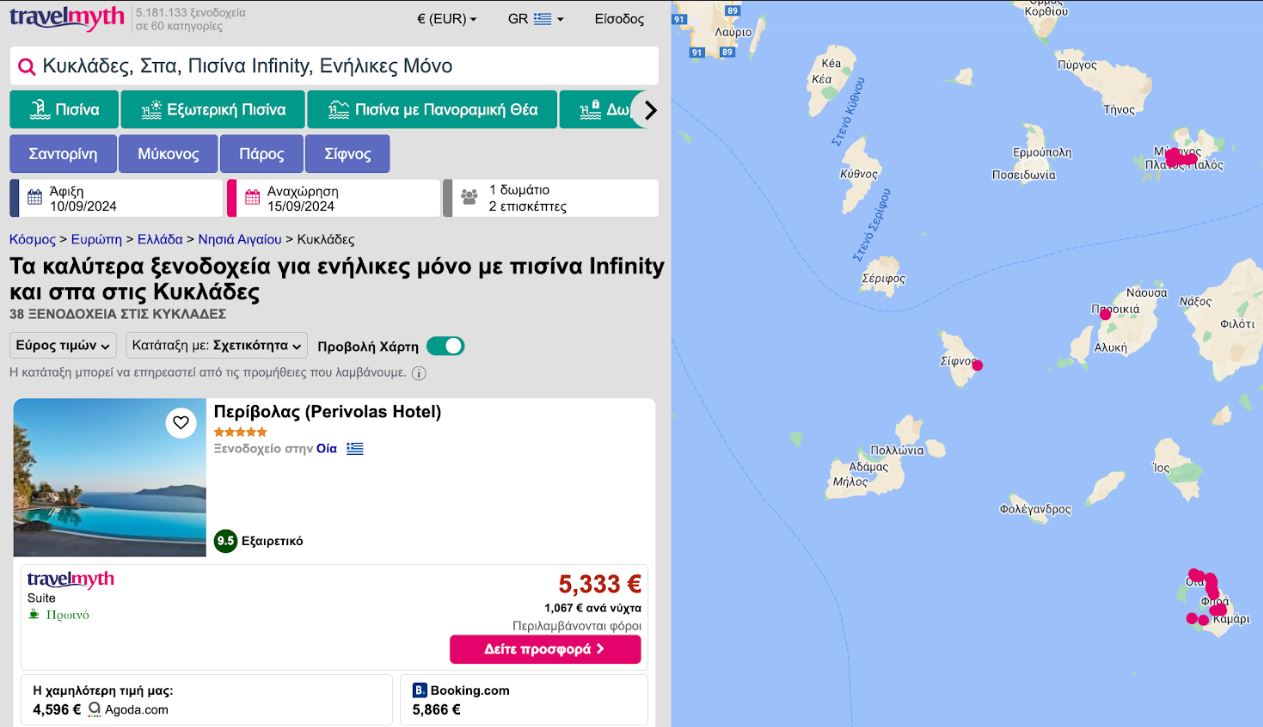Select the Μύκονος island tab
Image resolution: width=1263 pixels, height=727 pixels.
[168, 154]
